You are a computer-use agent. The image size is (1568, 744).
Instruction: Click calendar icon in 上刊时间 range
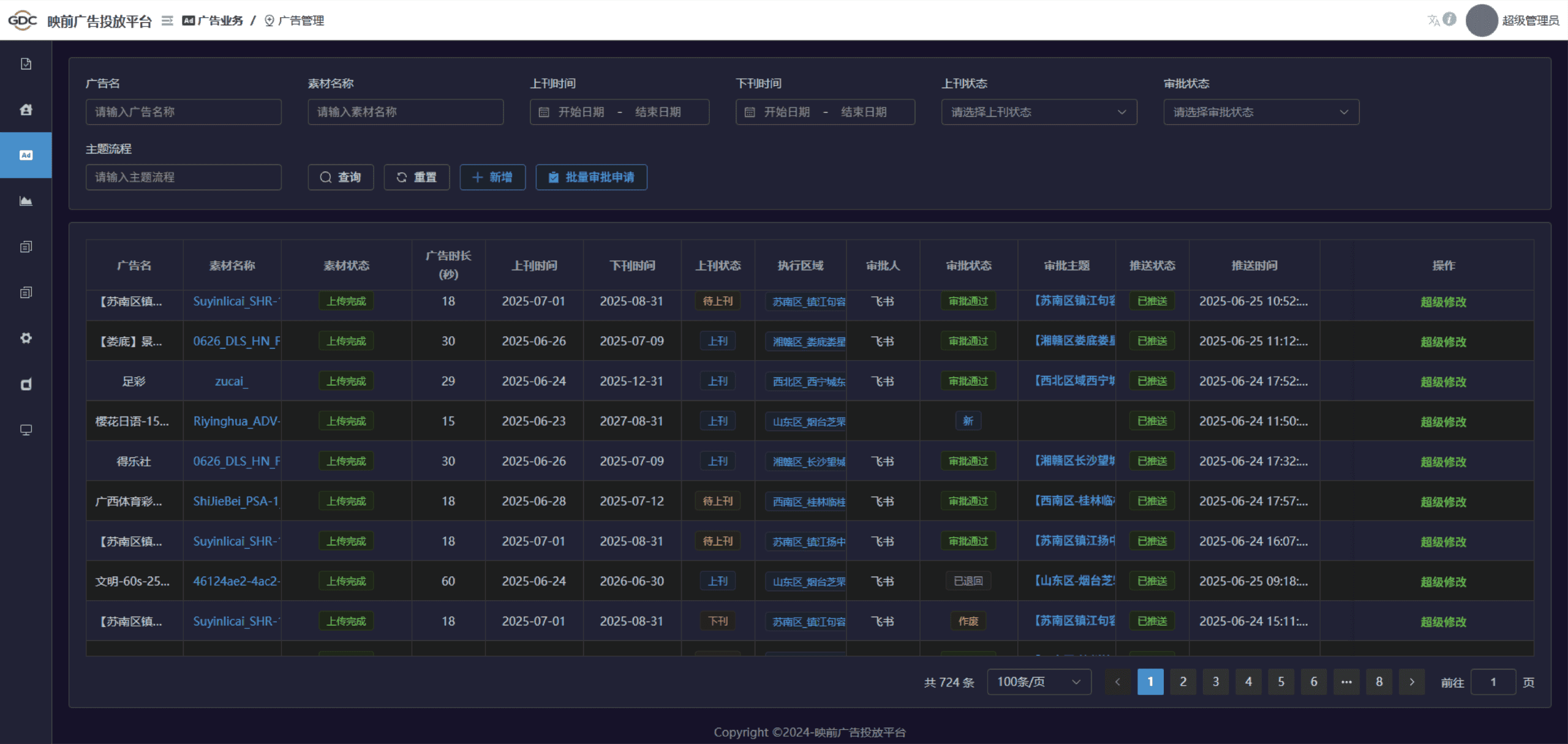(543, 112)
